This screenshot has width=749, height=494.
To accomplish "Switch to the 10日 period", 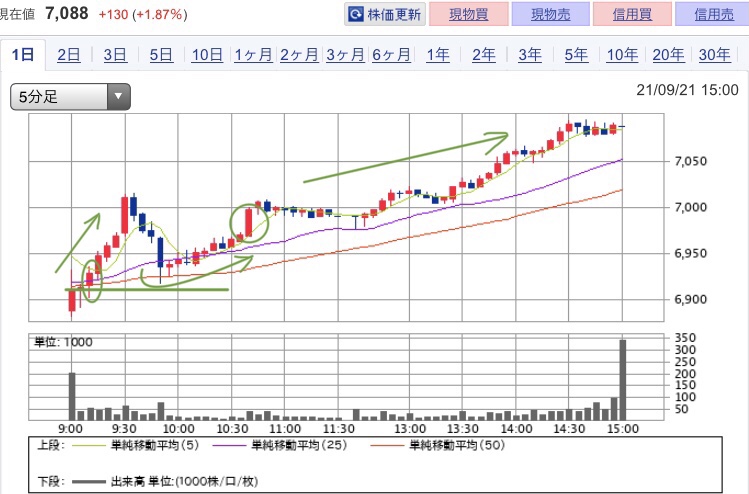I will pos(207,55).
